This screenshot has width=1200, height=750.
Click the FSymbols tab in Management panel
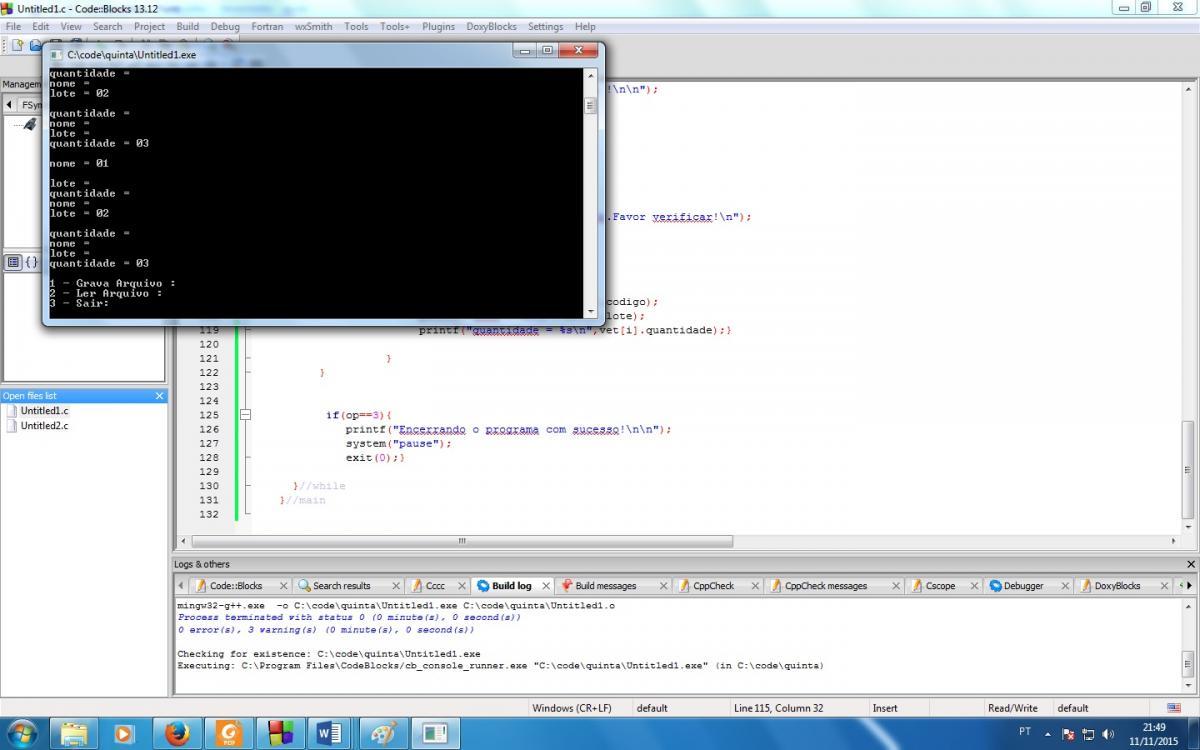(x=30, y=105)
